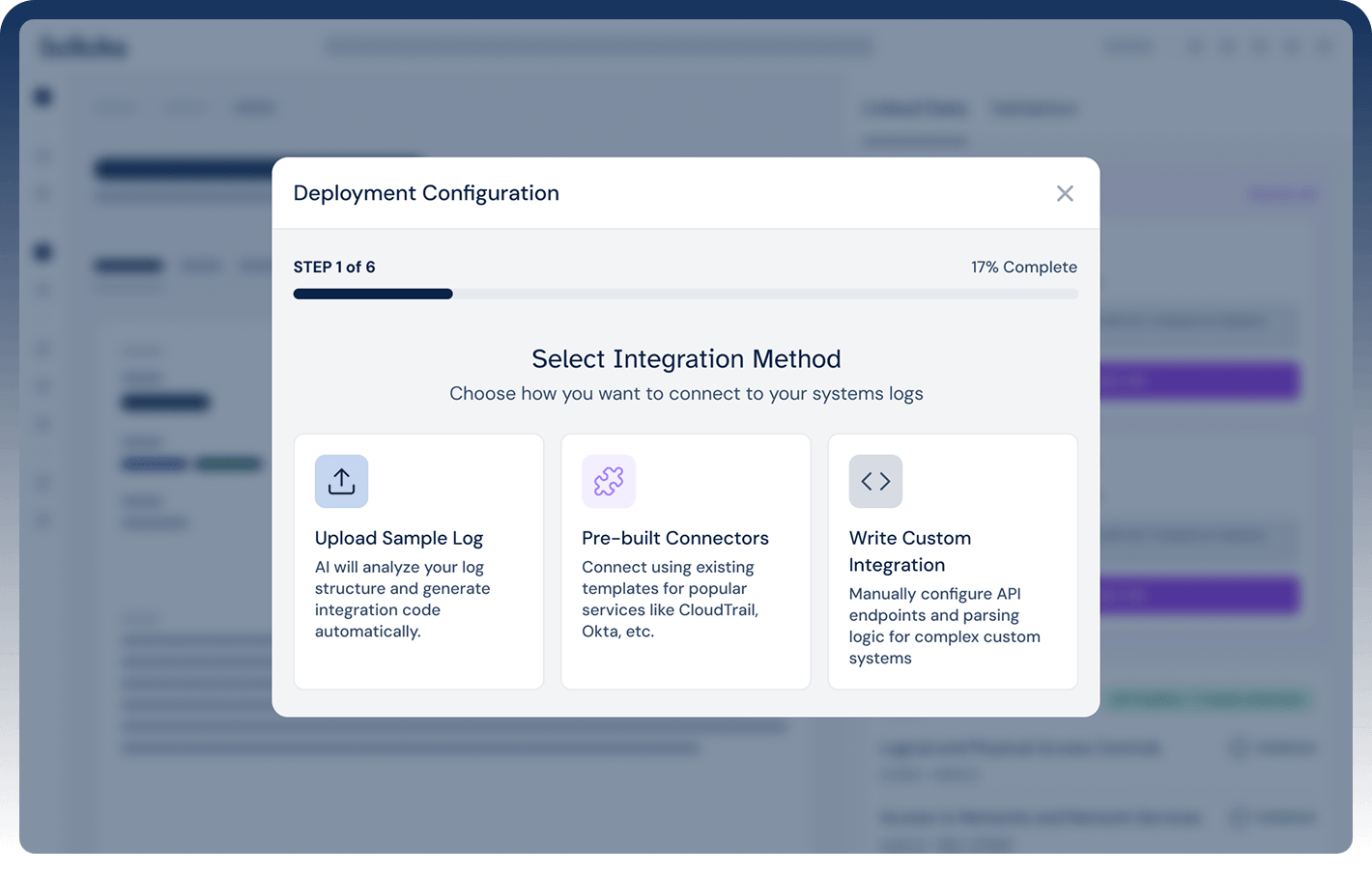The height and width of the screenshot is (873, 1372).
Task: Select the Upload Sample Log integration method
Action: [x=418, y=560]
